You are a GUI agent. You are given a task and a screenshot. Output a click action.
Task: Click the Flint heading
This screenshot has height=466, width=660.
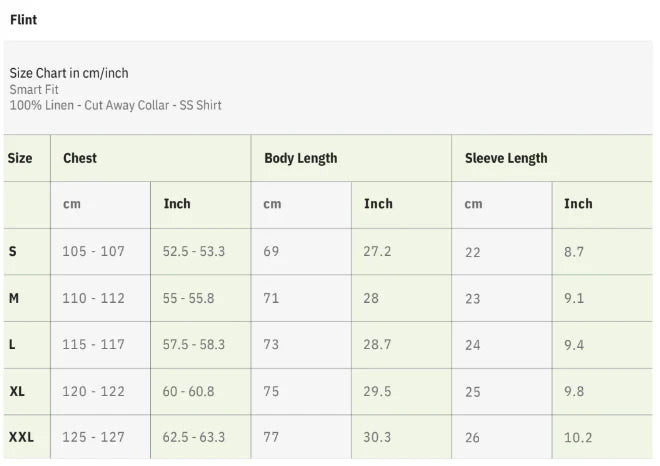tap(23, 19)
